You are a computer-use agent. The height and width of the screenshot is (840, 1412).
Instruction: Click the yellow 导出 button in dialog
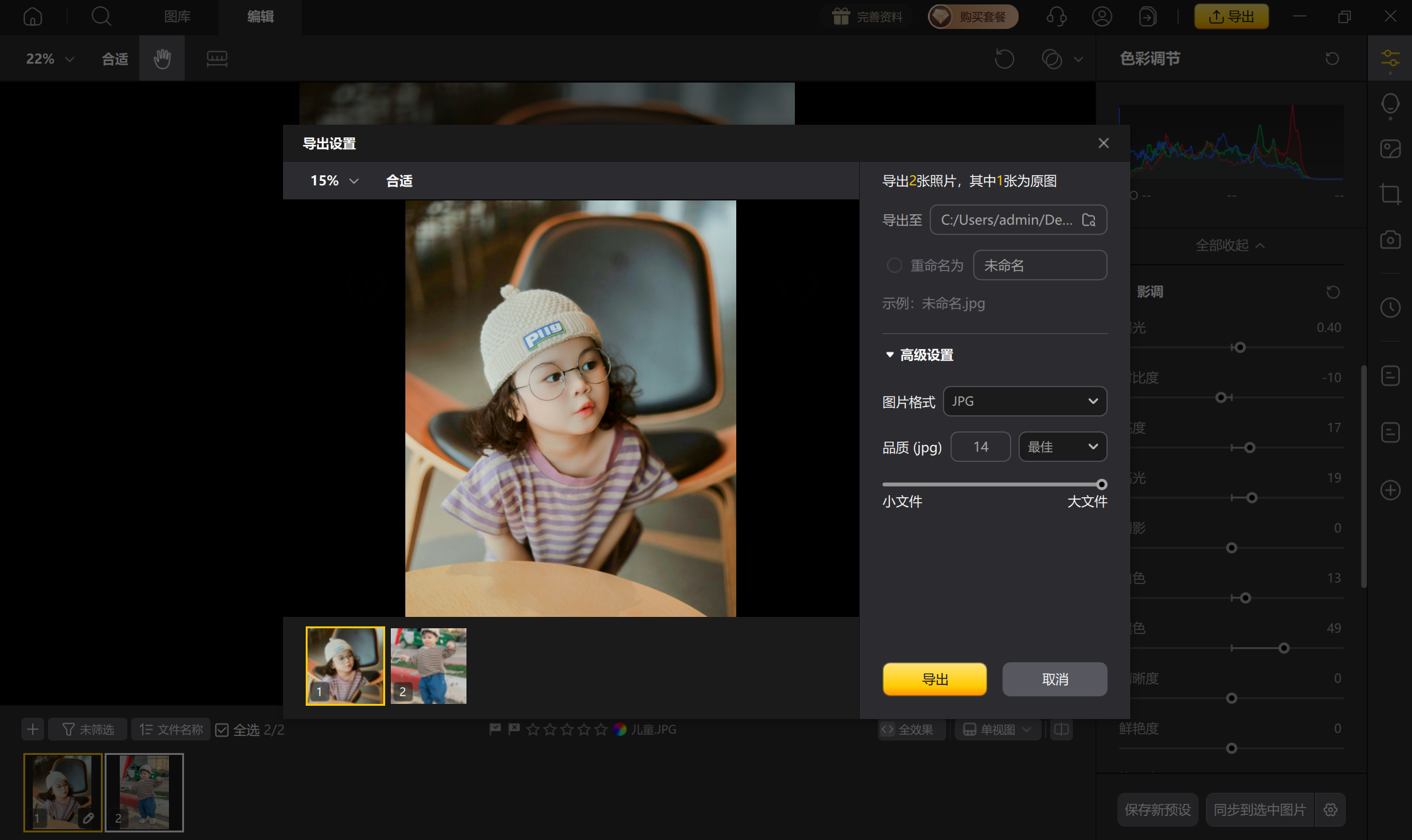934,679
